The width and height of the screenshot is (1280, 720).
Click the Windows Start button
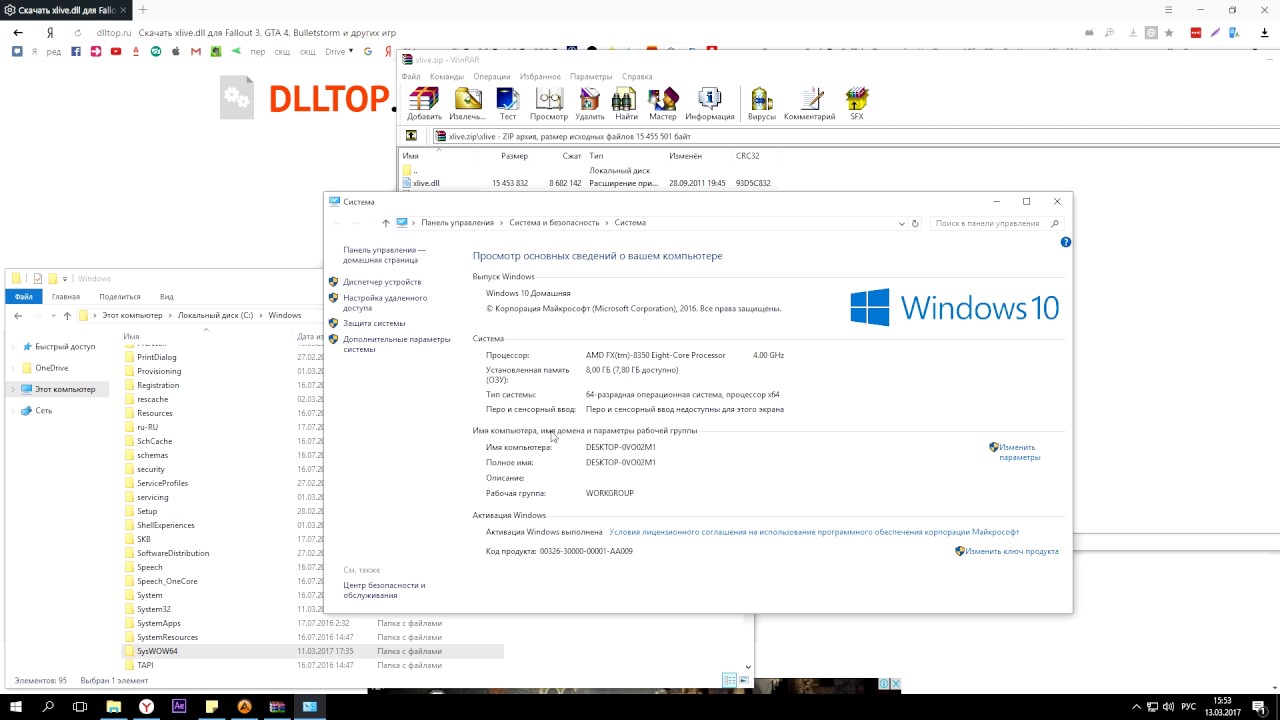click(x=16, y=706)
